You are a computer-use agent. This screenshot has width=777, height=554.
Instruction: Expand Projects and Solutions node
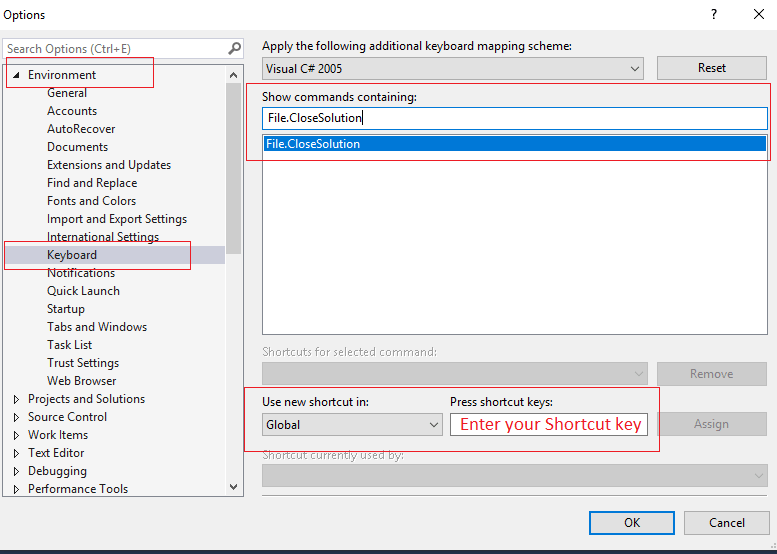click(16, 399)
